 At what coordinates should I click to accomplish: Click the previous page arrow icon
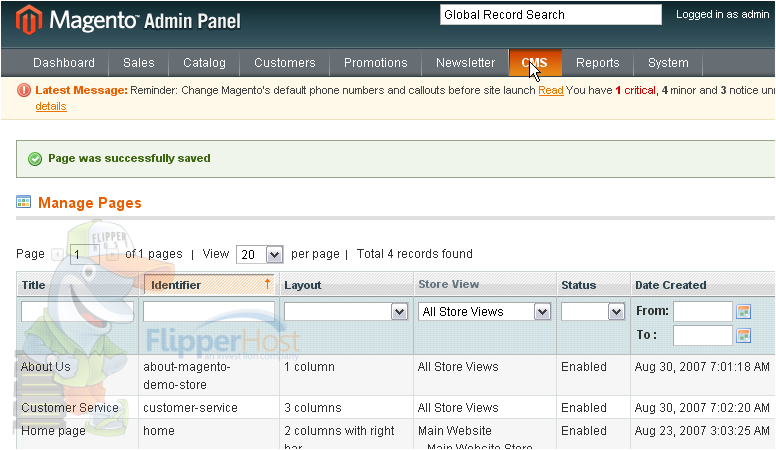pyautogui.click(x=58, y=254)
